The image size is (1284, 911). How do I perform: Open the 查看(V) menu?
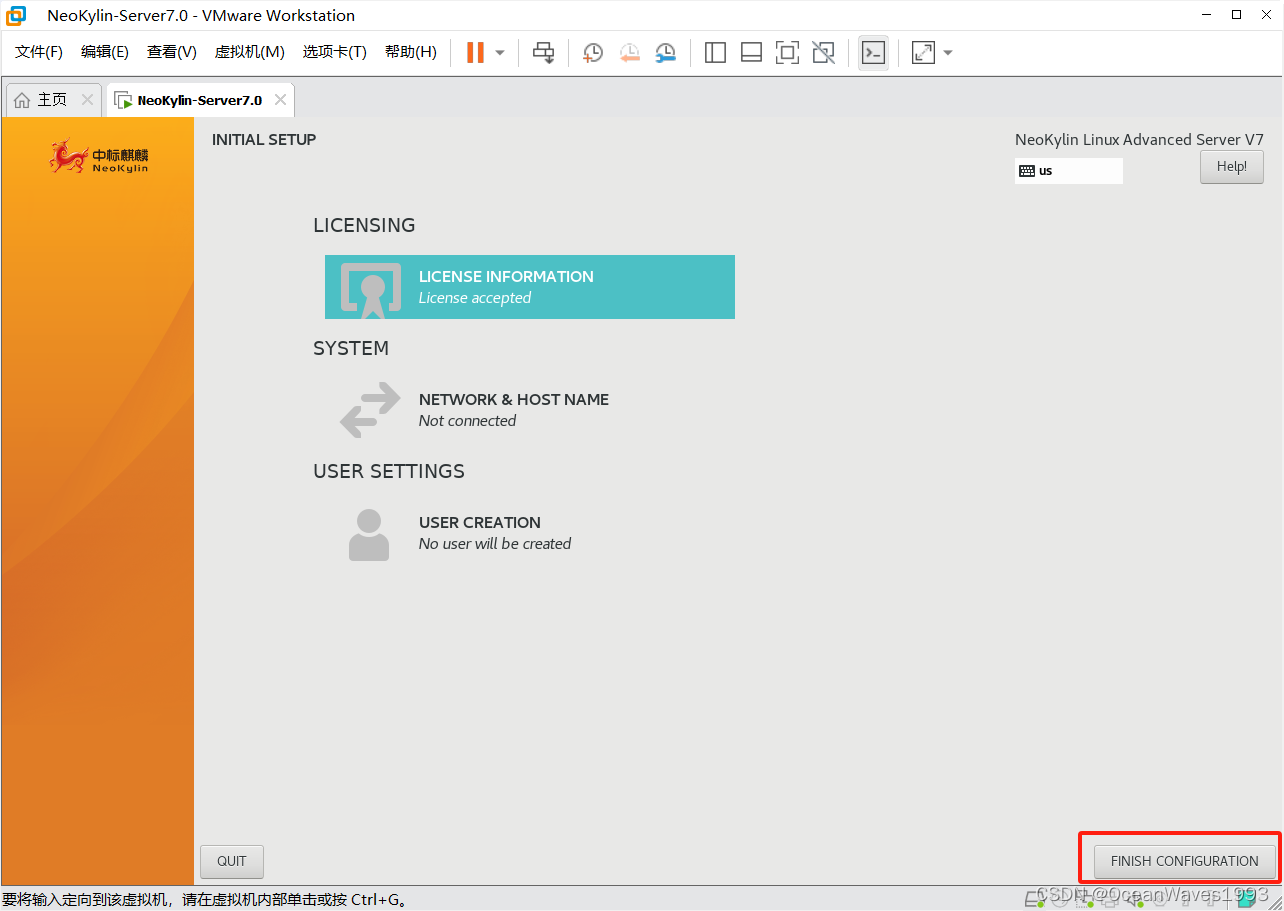pyautogui.click(x=172, y=52)
